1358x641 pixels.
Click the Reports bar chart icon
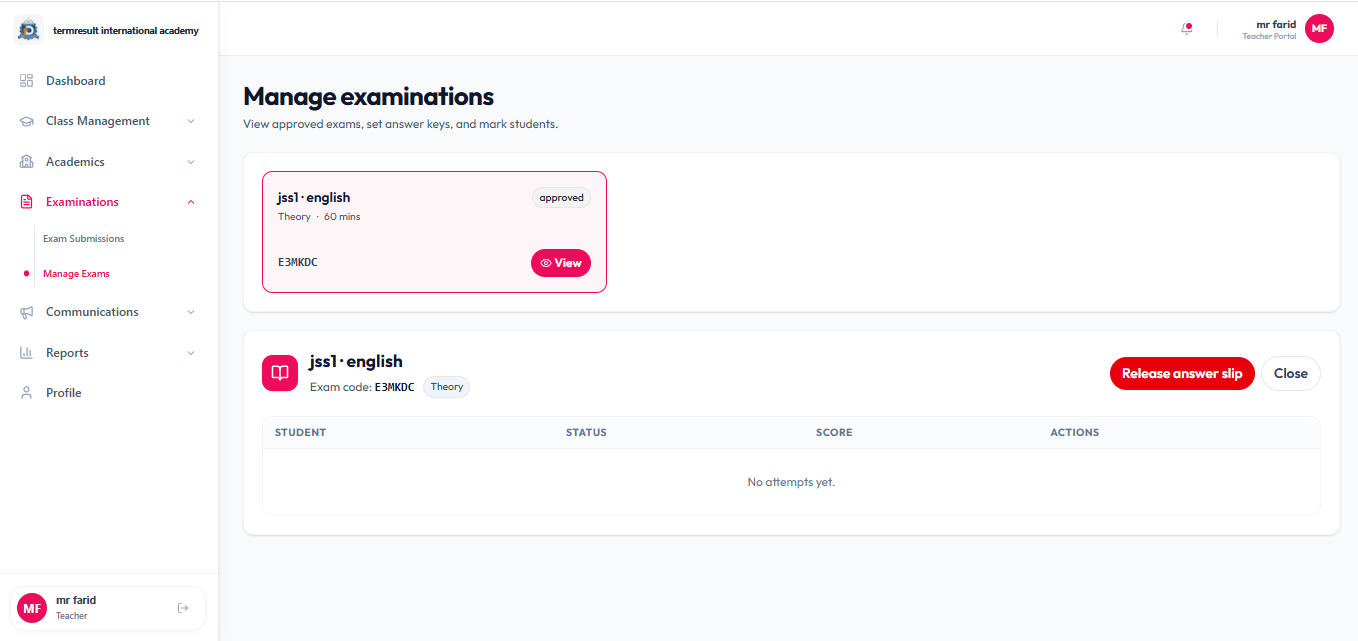pyautogui.click(x=27, y=353)
